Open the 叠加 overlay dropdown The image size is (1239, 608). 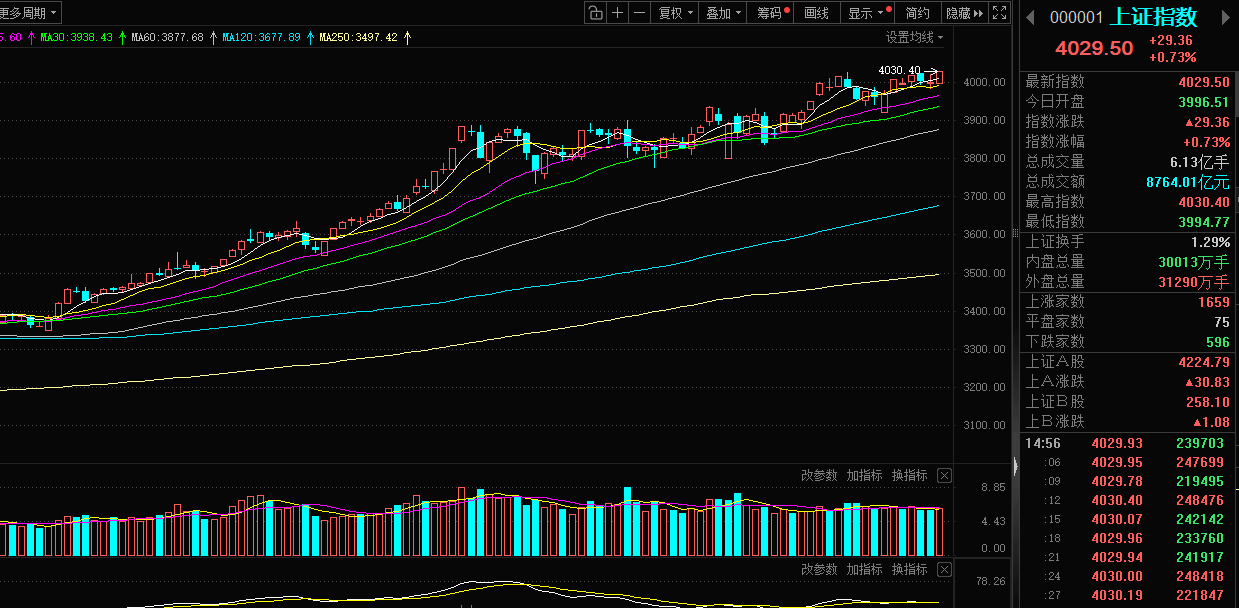(722, 13)
